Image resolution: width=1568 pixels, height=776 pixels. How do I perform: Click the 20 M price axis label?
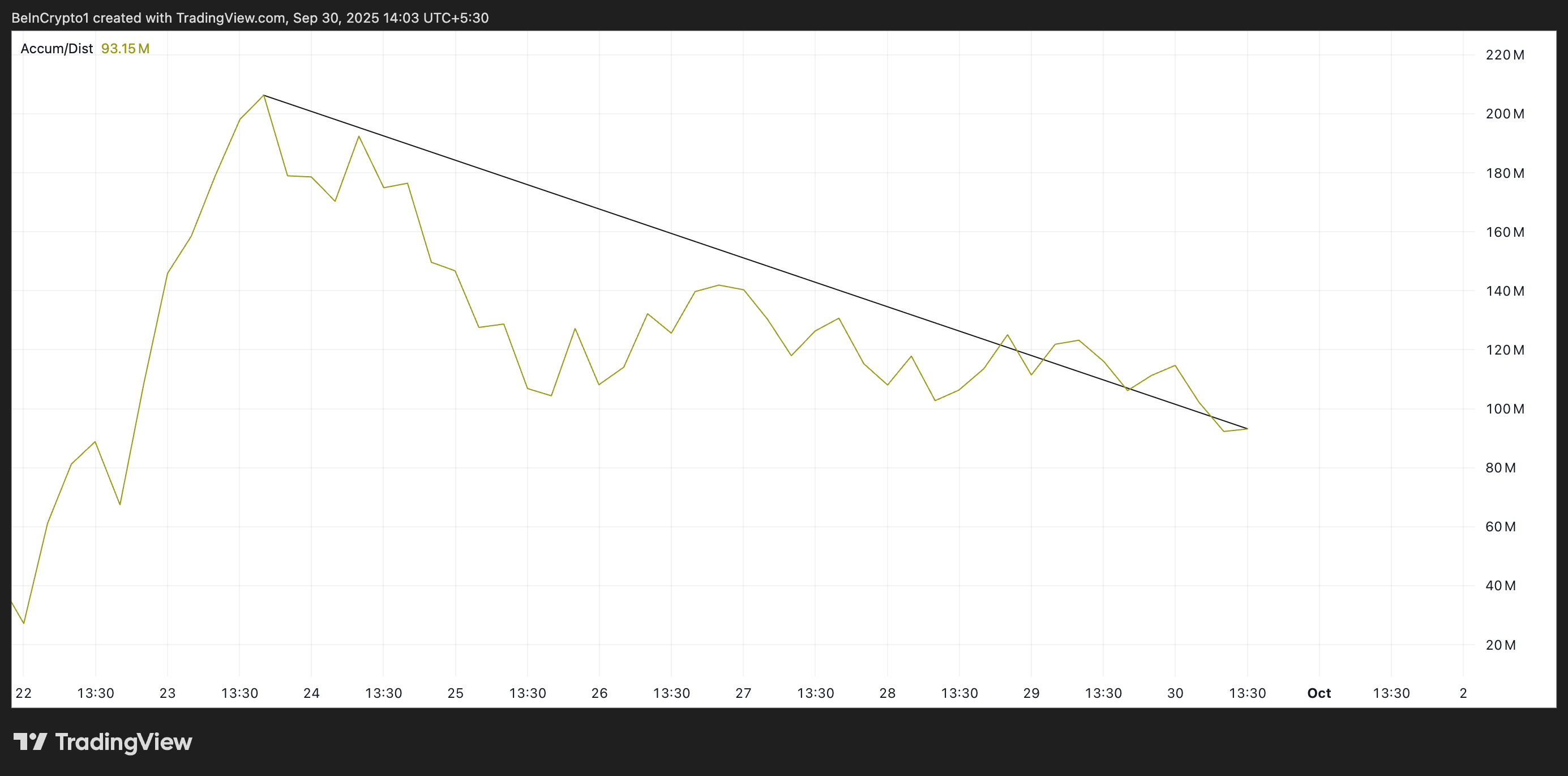point(1501,645)
